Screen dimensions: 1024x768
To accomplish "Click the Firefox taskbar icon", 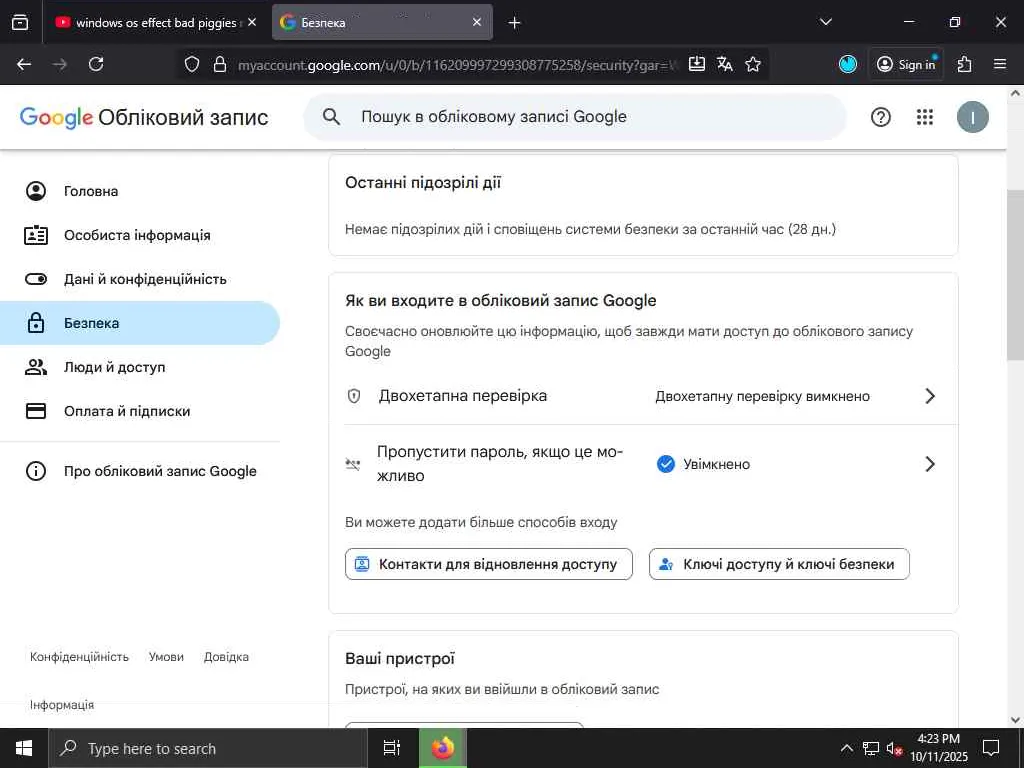I will [x=443, y=748].
